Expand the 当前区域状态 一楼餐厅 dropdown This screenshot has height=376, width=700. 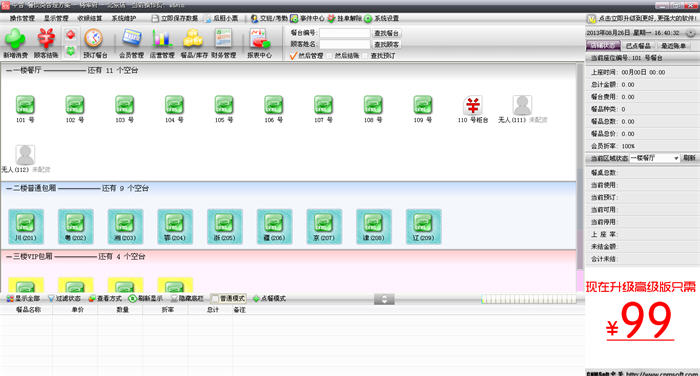click(654, 158)
